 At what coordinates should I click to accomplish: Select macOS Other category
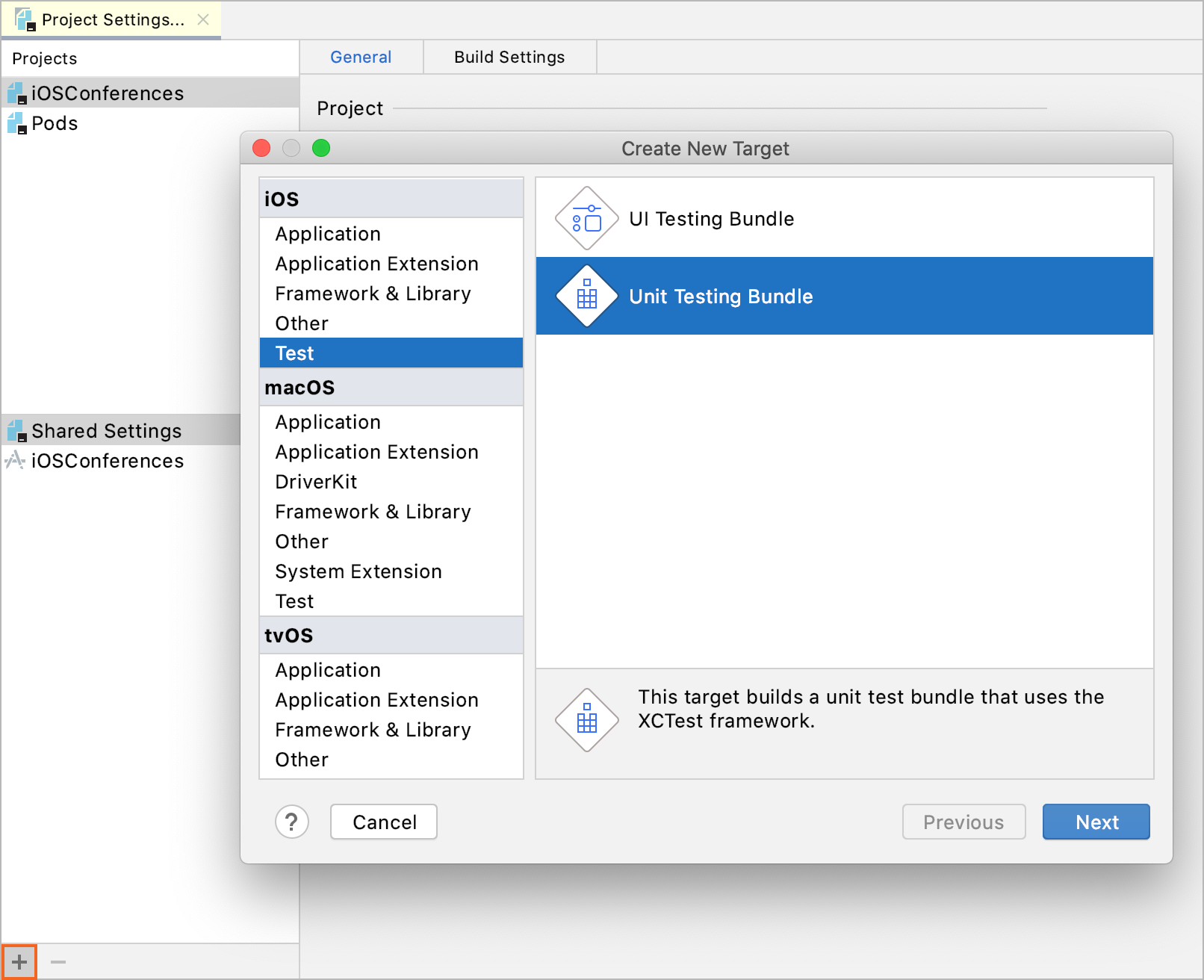(391, 542)
